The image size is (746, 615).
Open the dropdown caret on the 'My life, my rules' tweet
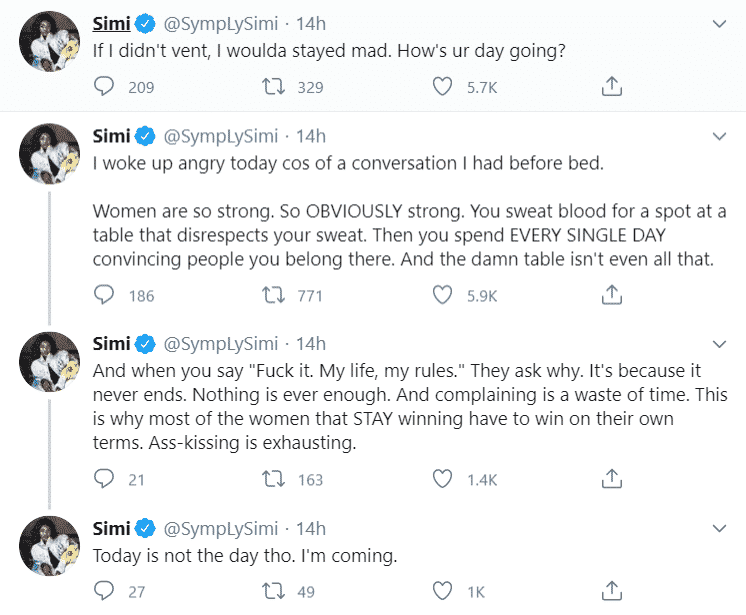point(717,343)
